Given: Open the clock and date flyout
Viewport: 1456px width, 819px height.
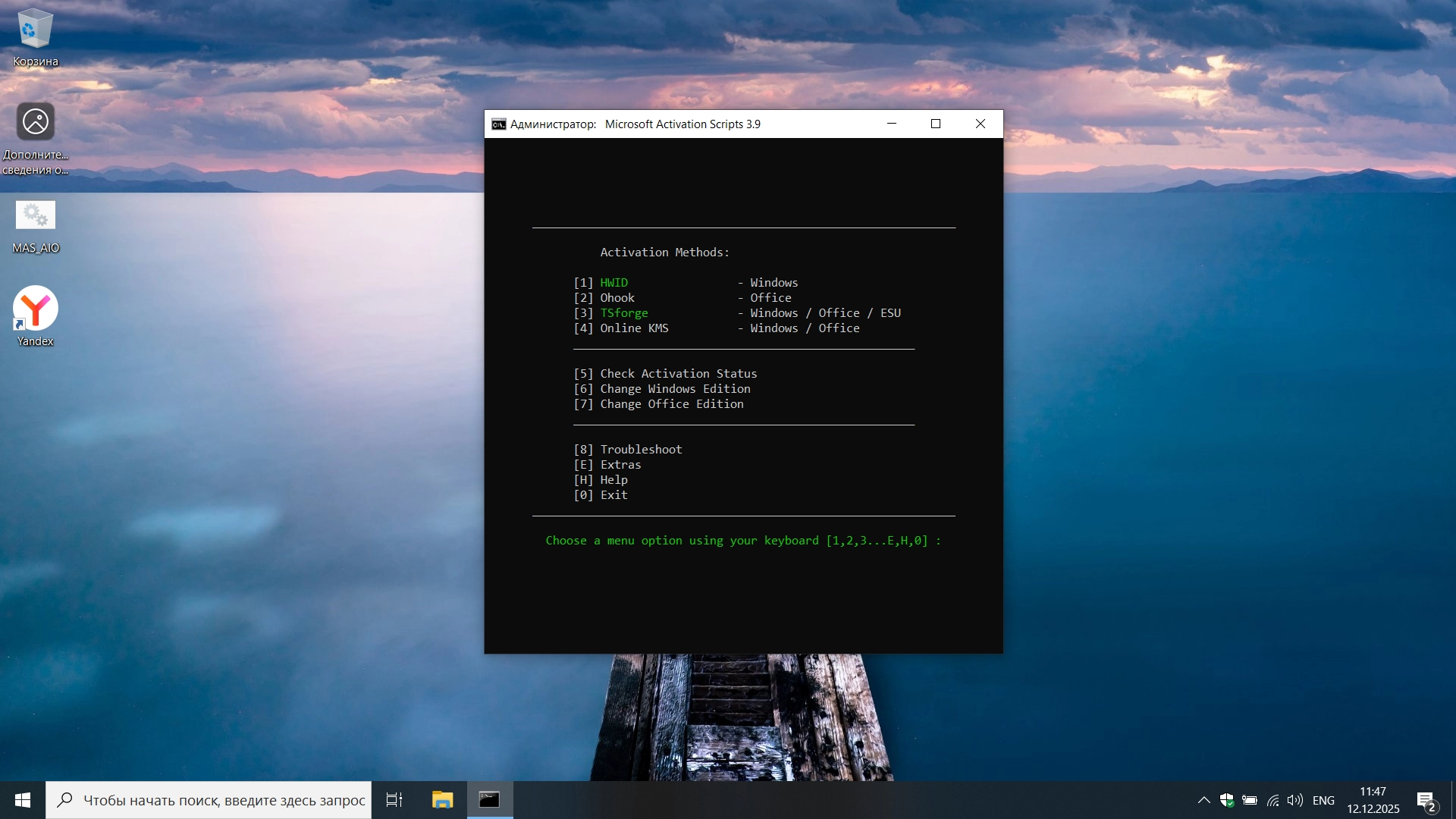Looking at the screenshot, I should click(x=1373, y=800).
